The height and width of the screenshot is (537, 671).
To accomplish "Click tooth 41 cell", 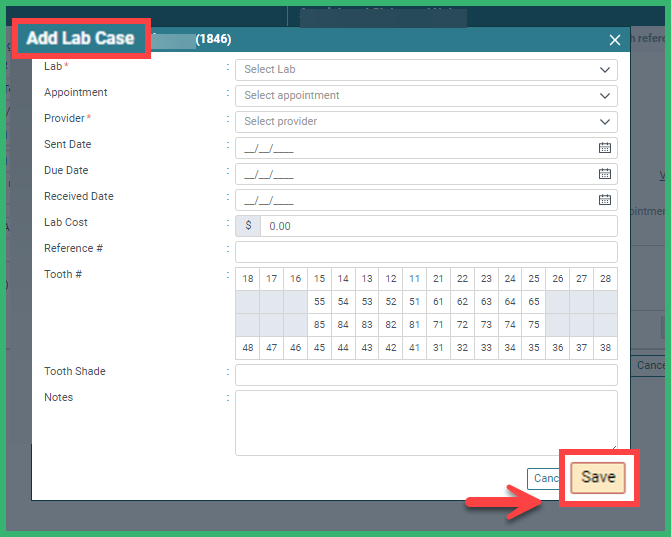I will pyautogui.click(x=414, y=348).
